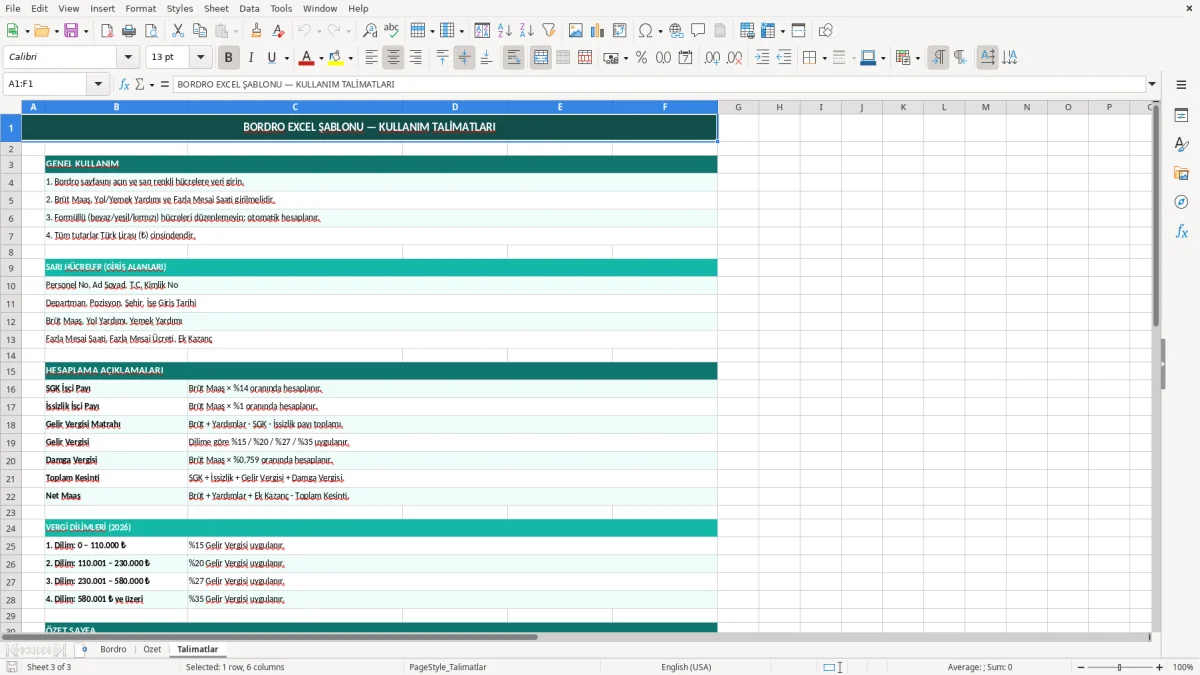The width and height of the screenshot is (1200, 675).
Task: Insert a chart
Action: pyautogui.click(x=598, y=30)
